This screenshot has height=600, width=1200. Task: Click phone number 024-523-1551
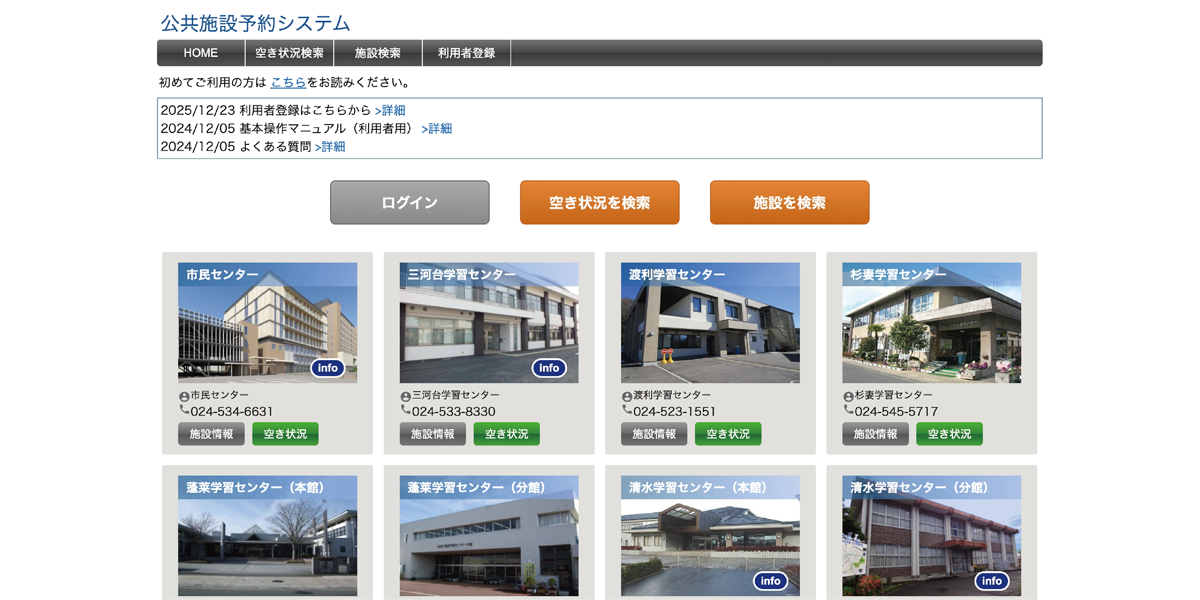click(x=675, y=411)
